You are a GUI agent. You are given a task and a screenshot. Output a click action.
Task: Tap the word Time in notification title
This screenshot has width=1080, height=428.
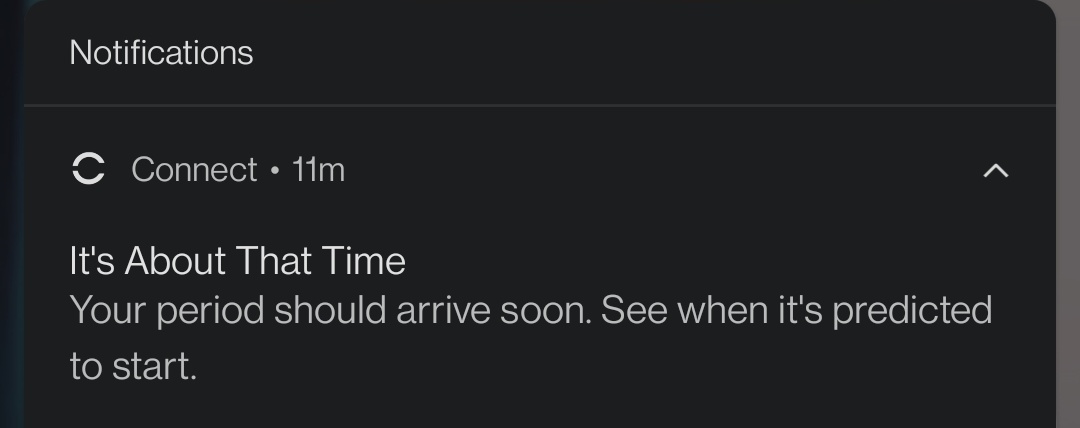(x=363, y=261)
